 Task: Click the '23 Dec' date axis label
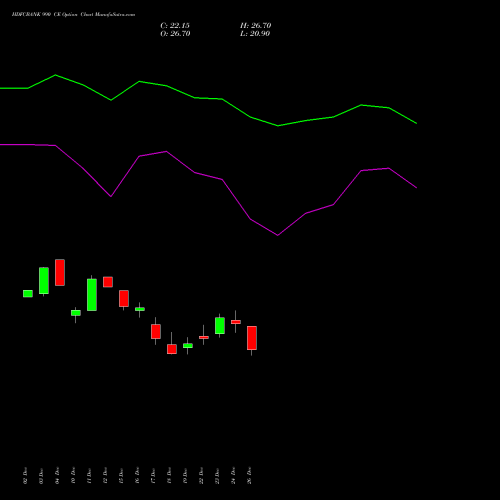pos(217,476)
